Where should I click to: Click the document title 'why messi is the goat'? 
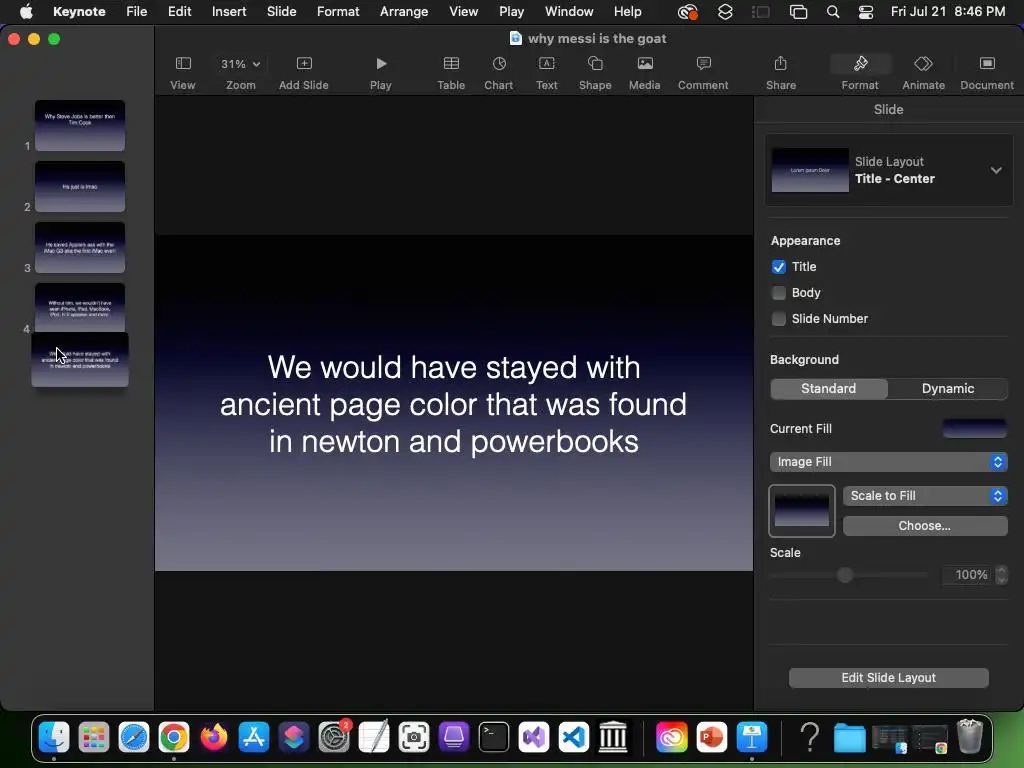click(597, 39)
